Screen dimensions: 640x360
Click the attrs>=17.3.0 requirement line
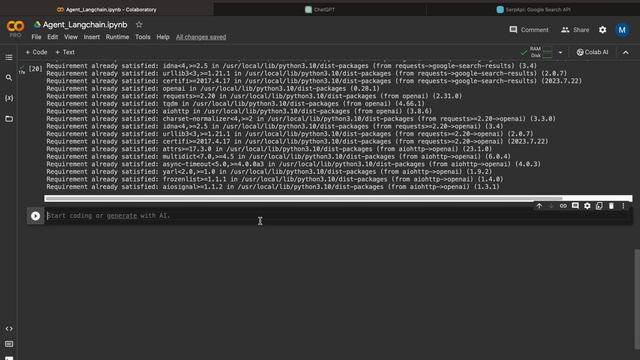(x=269, y=149)
